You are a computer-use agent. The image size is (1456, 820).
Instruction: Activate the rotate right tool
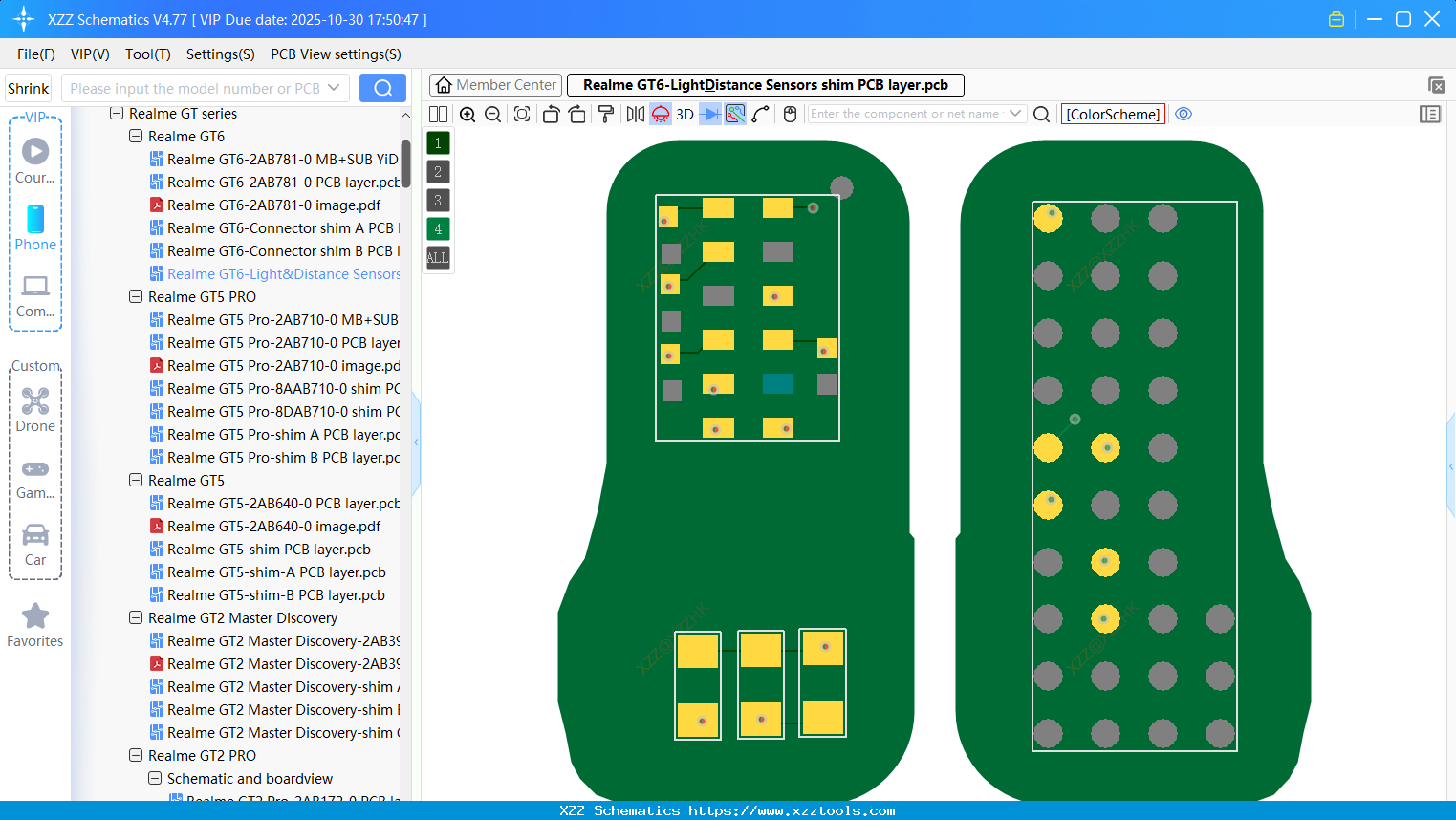(x=577, y=114)
